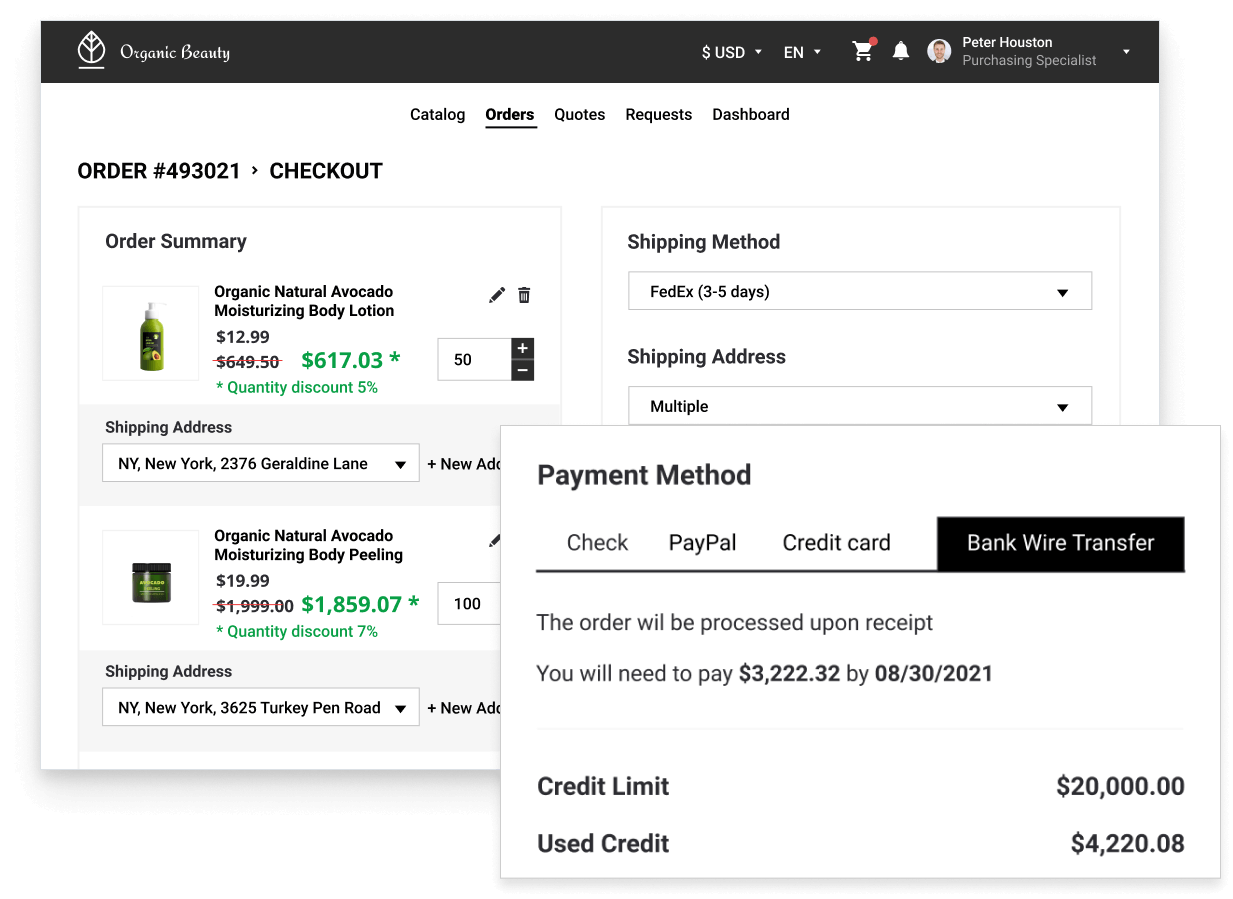Click the Body Lotion product thumbnail
This screenshot has height=899, width=1233.
(x=151, y=333)
